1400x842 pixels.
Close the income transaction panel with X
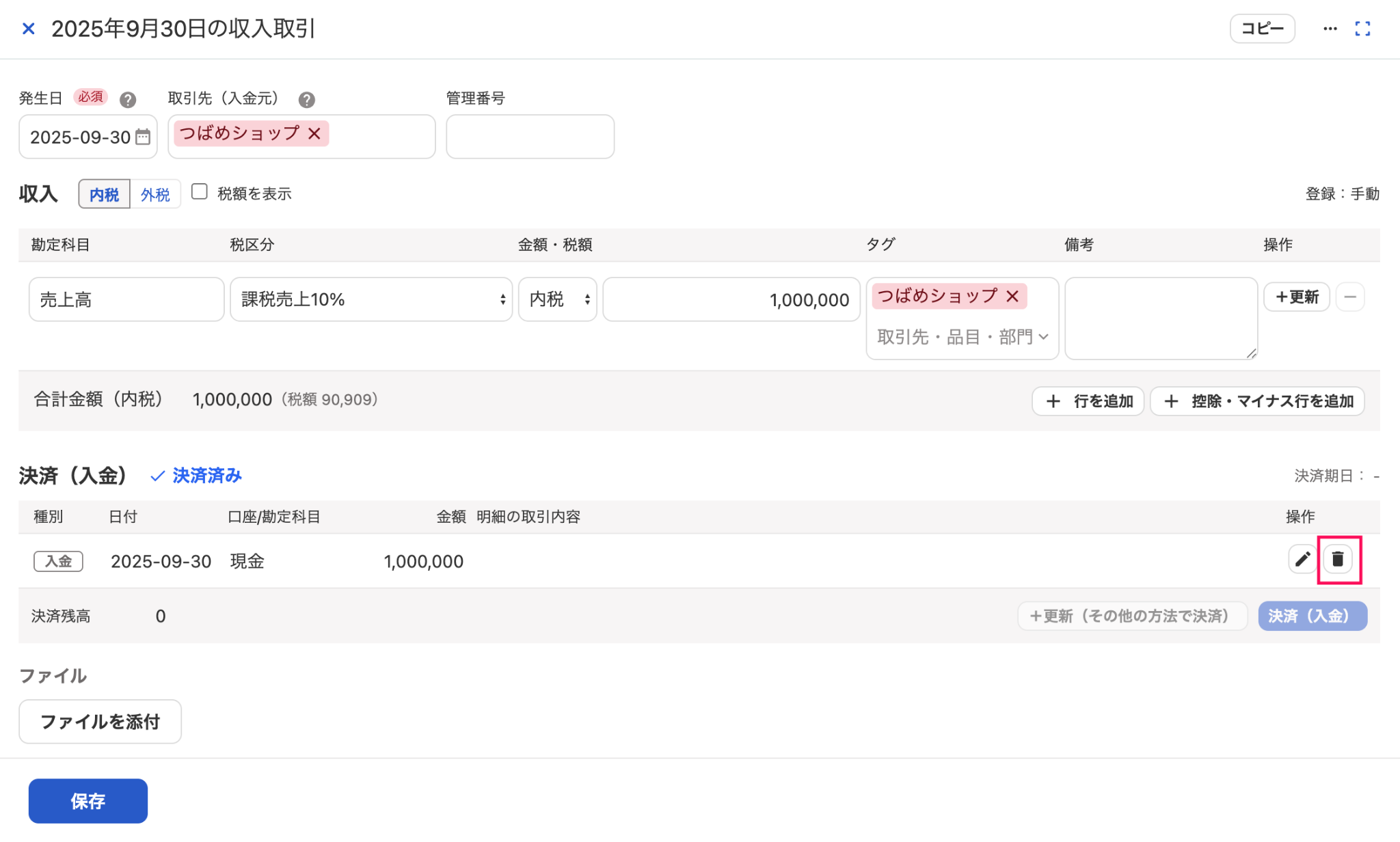click(x=28, y=29)
